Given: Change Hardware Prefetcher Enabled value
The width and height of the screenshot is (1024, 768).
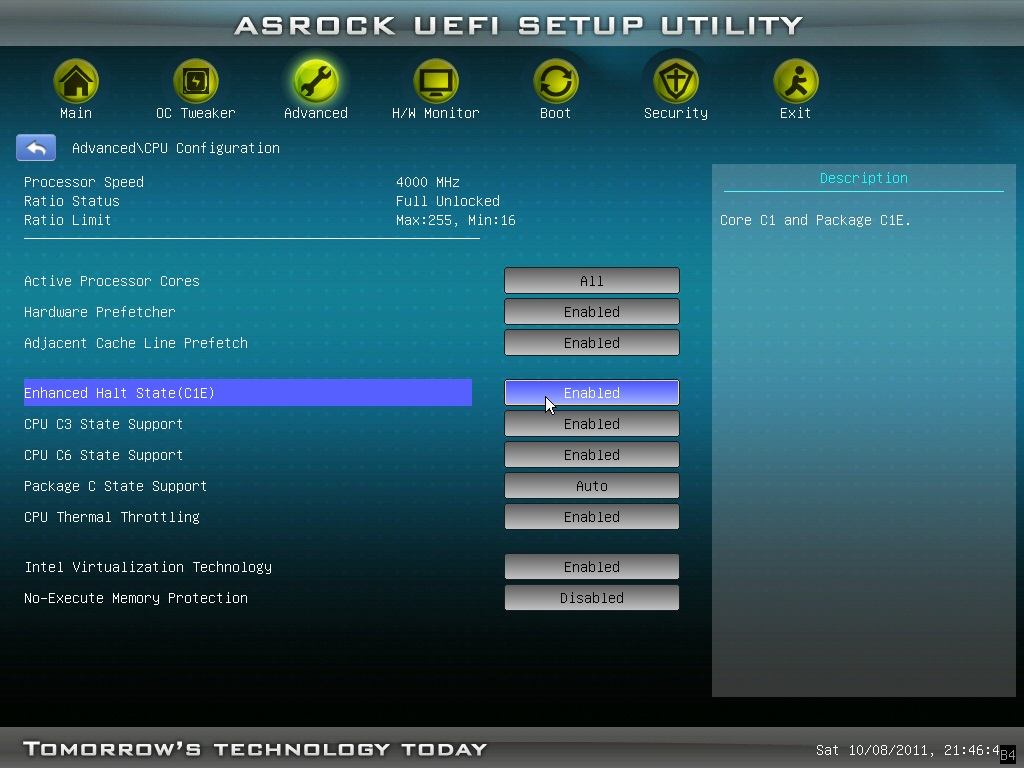Looking at the screenshot, I should (x=592, y=312).
